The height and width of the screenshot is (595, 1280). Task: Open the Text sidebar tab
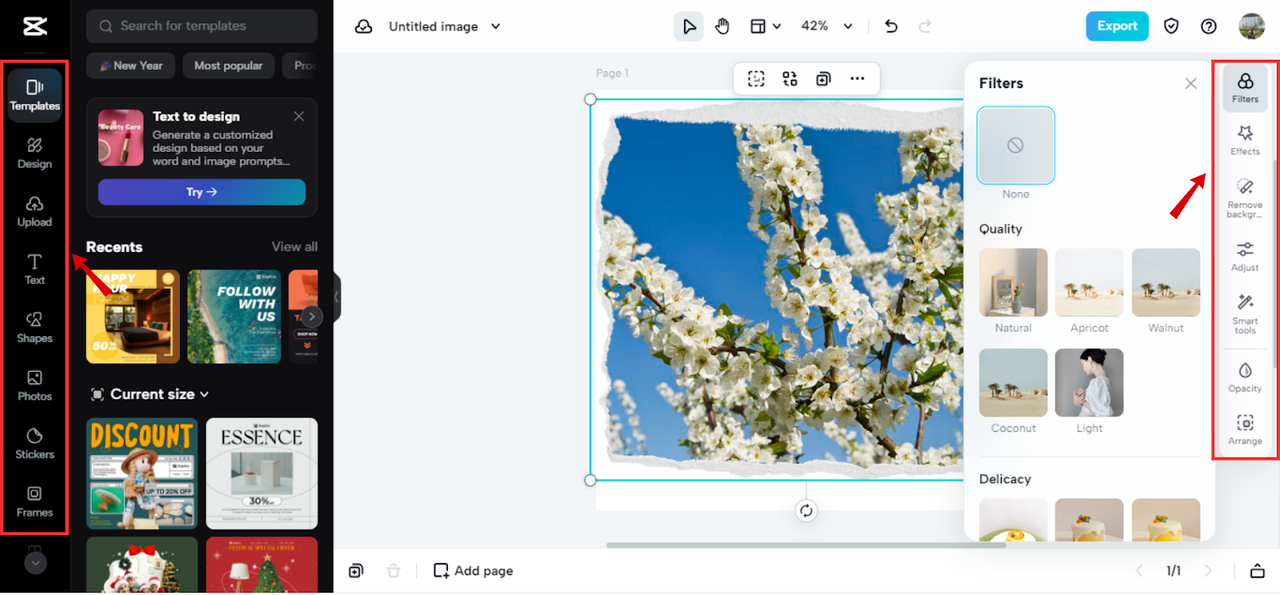(34, 269)
